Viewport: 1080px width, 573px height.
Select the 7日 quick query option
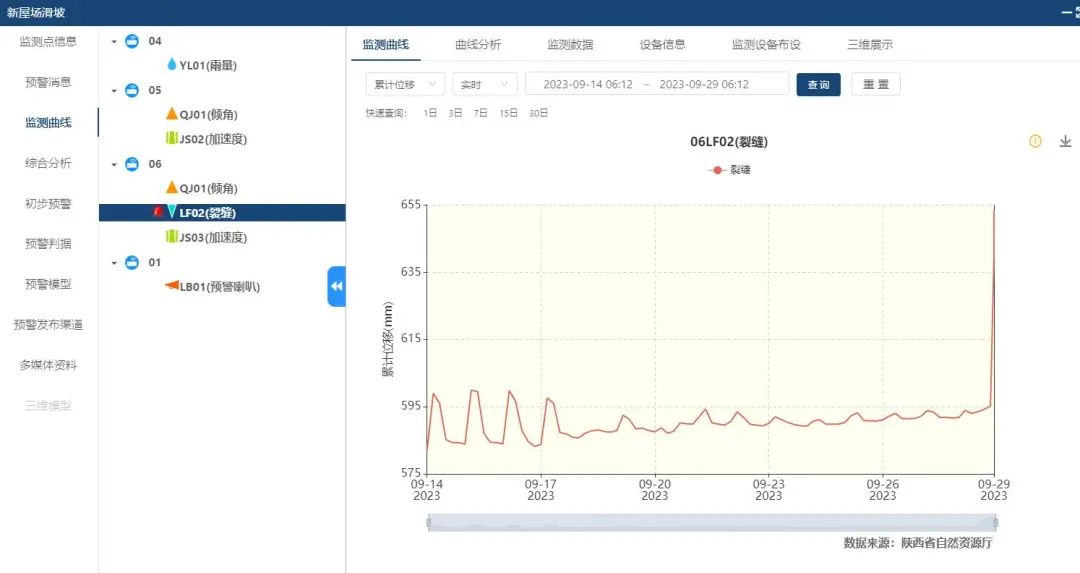(x=481, y=114)
